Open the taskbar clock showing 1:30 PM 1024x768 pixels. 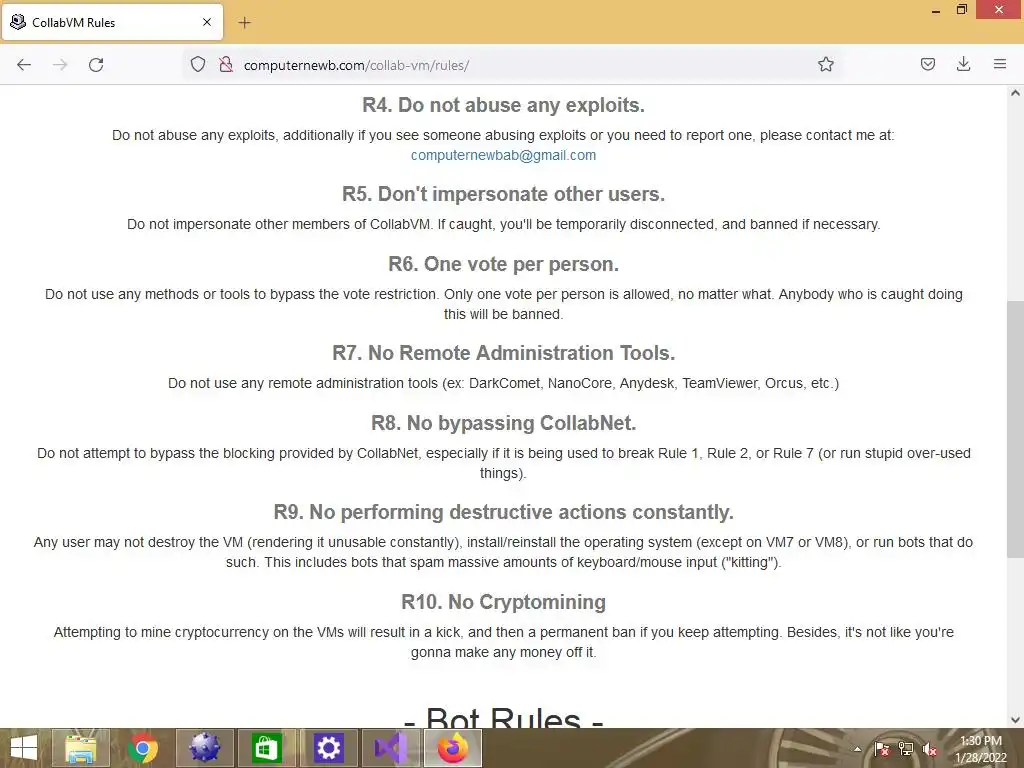[980, 749]
